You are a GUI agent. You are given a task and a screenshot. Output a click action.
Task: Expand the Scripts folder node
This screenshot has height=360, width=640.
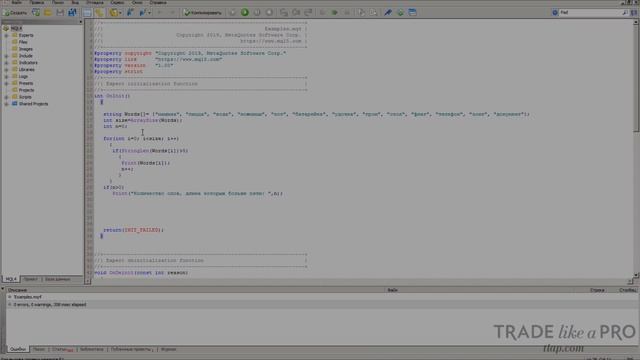point(7,97)
